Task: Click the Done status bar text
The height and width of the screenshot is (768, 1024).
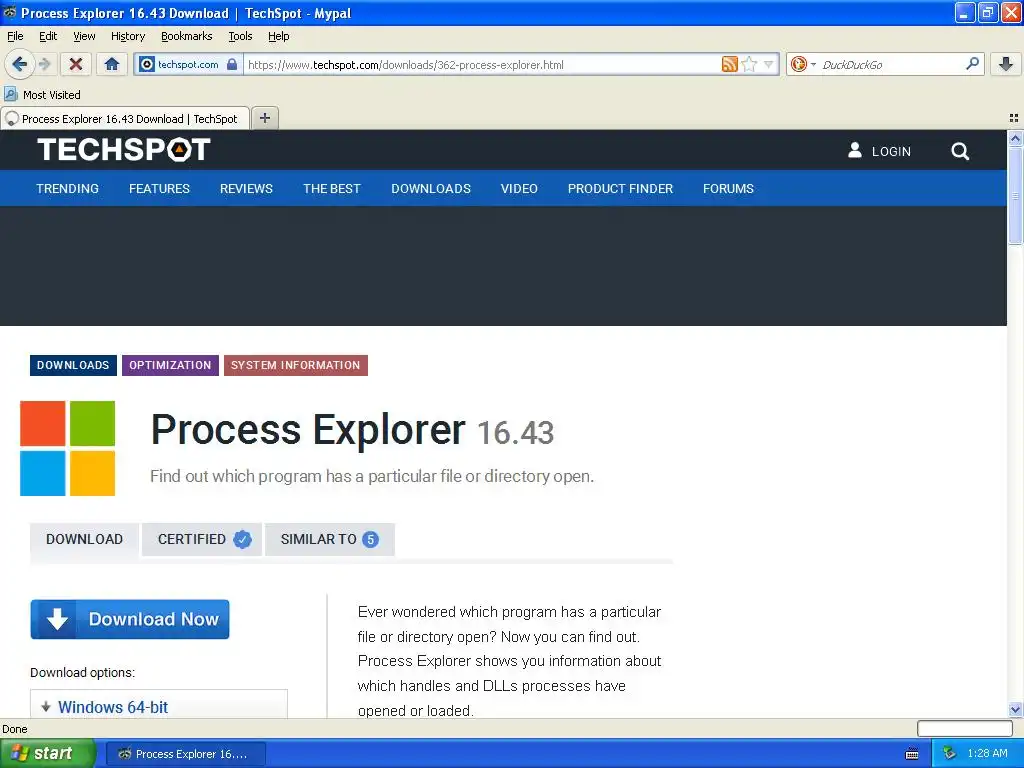Action: [x=14, y=729]
